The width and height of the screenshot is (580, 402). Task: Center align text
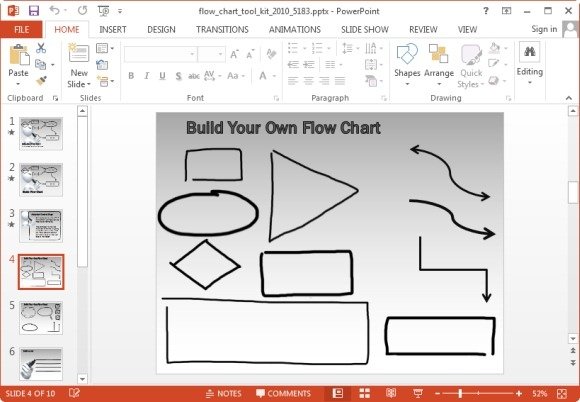[308, 81]
